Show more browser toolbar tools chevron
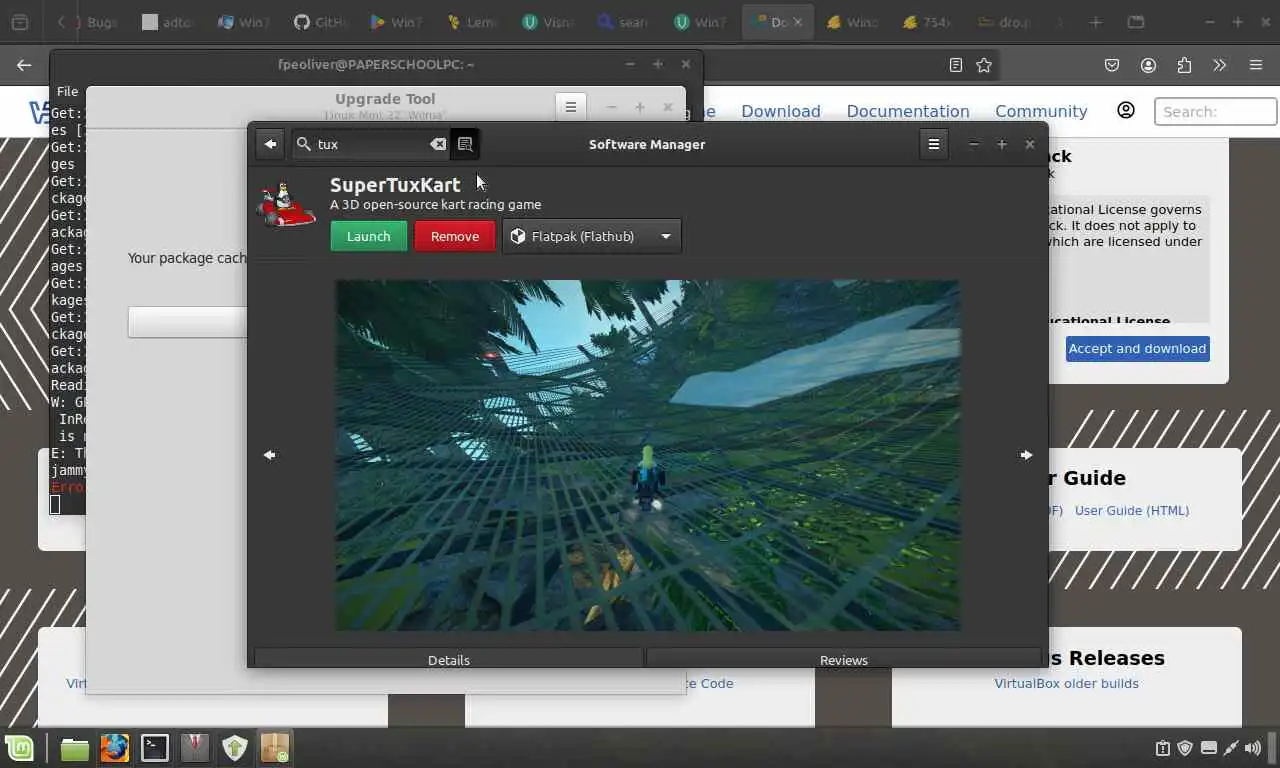 1219,65
